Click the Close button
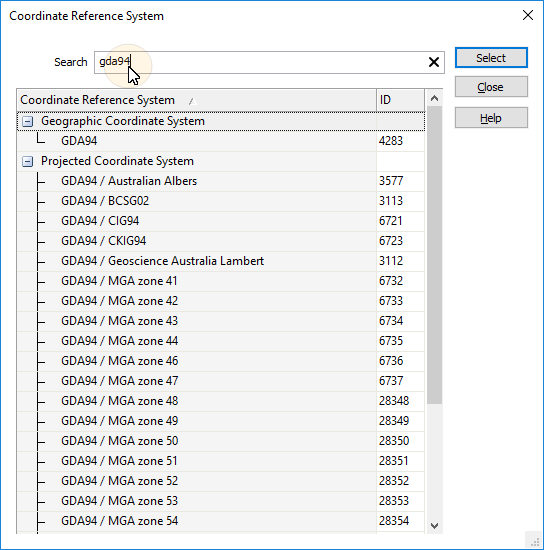This screenshot has height=550, width=544. (491, 87)
